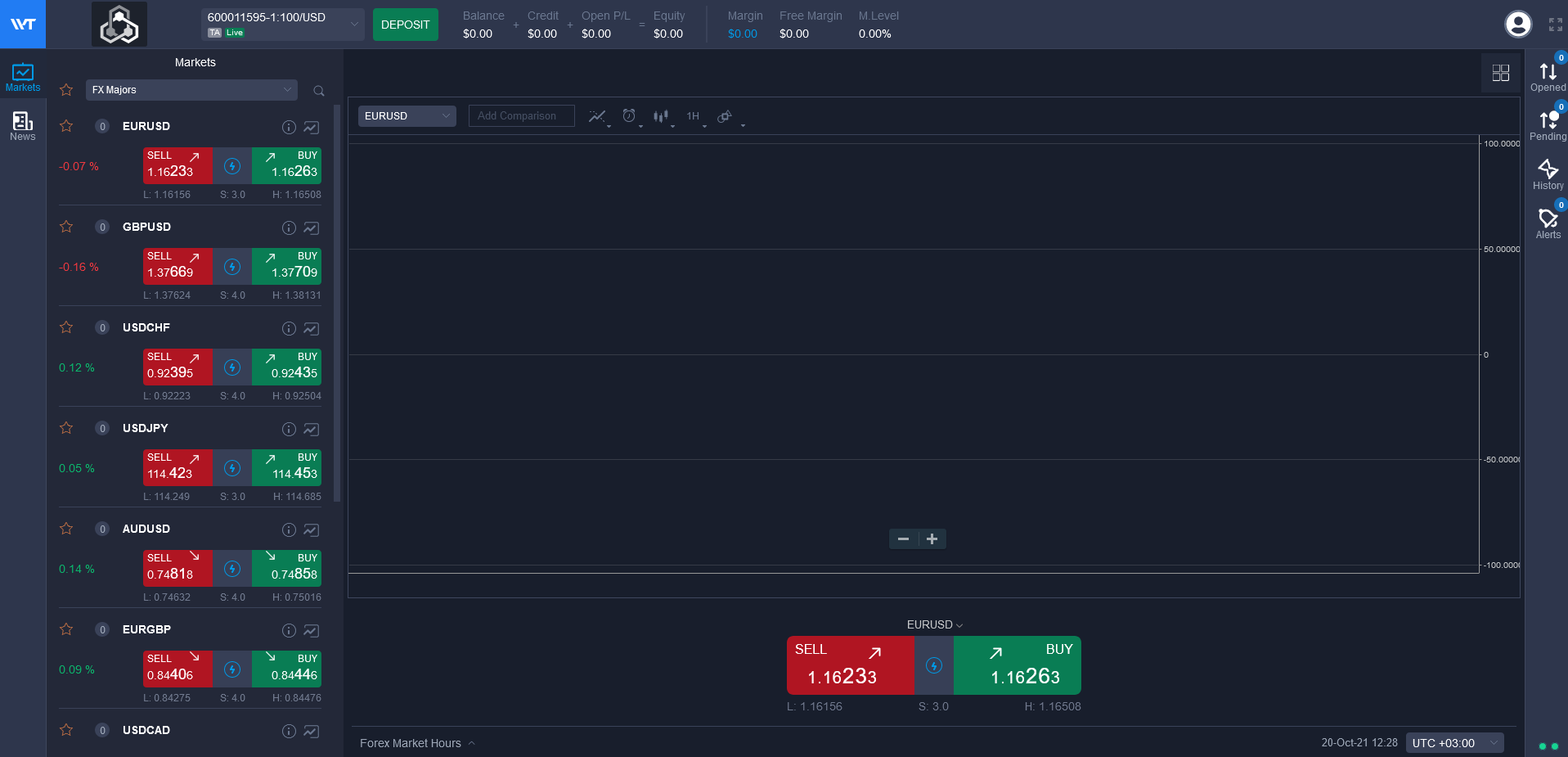
Task: Sell USDCHF at 0.92395
Action: (x=177, y=367)
